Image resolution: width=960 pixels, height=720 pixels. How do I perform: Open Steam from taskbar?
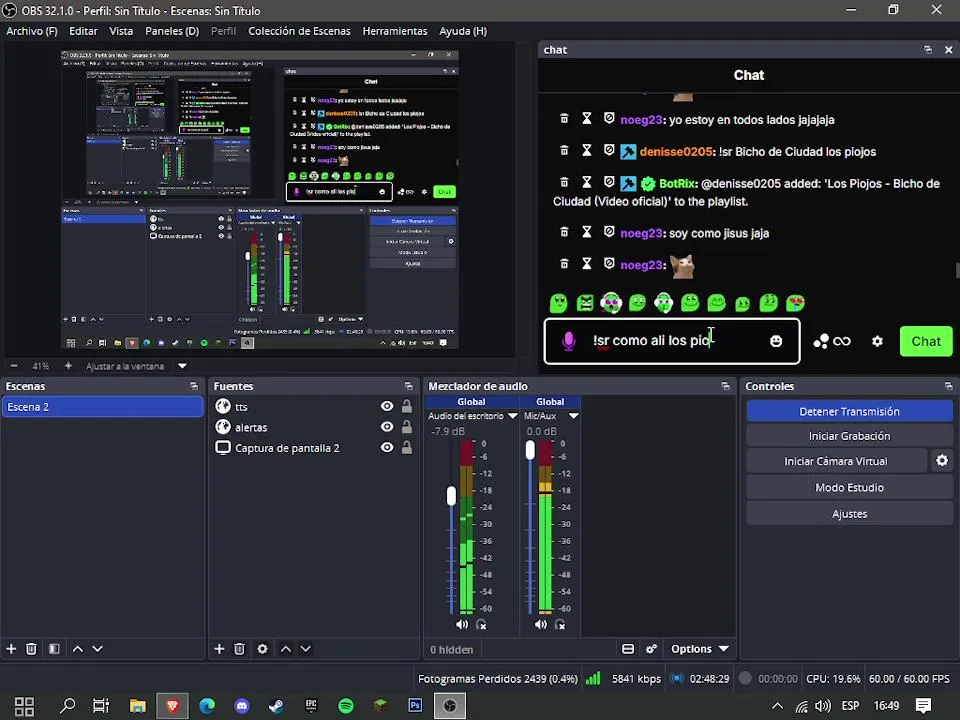[276, 706]
